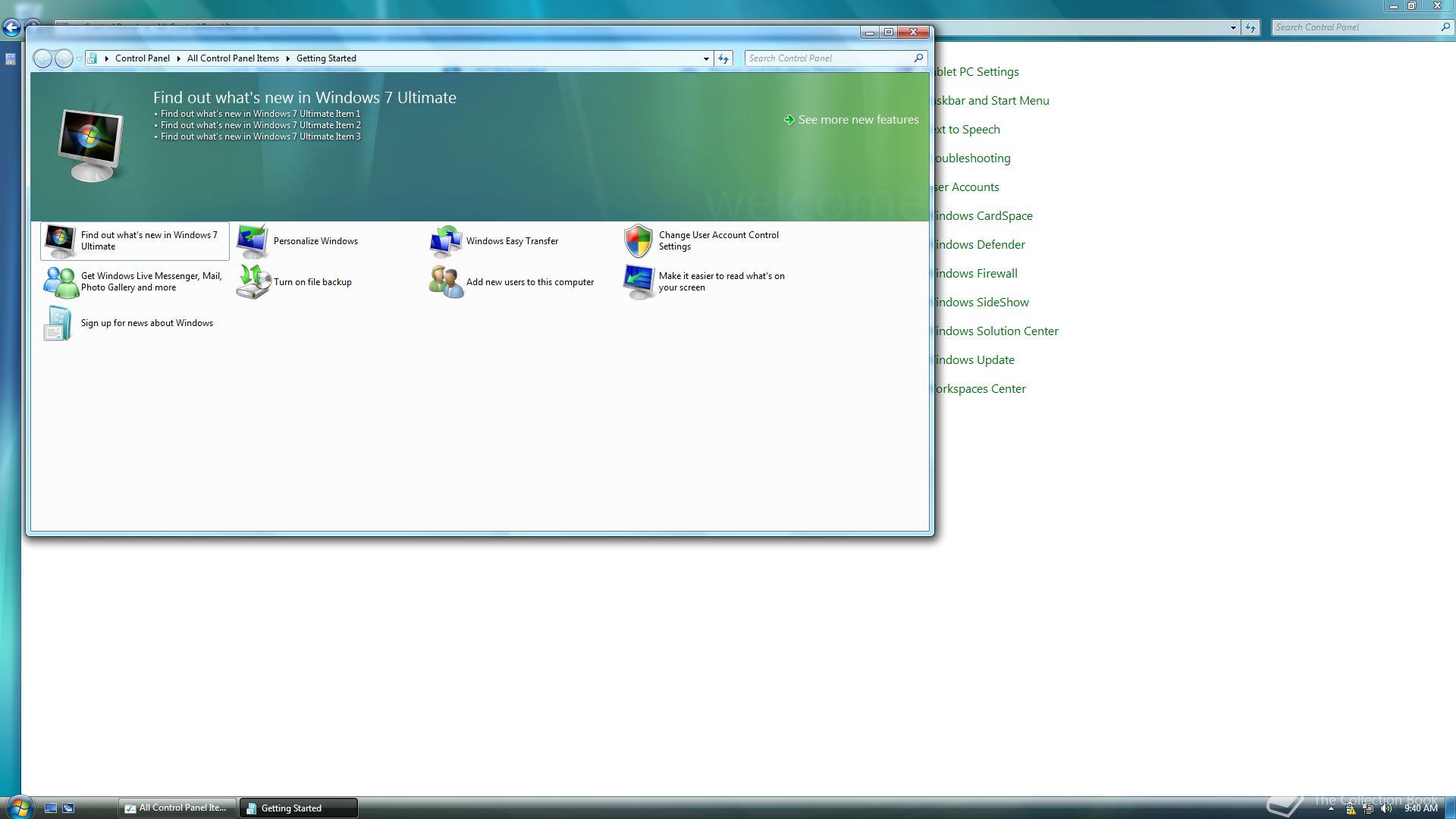Click the Switch between windows quick launch icon
The image size is (1456, 819).
(68, 808)
